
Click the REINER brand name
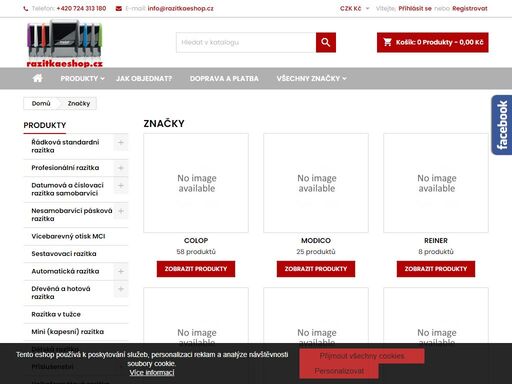click(x=436, y=240)
